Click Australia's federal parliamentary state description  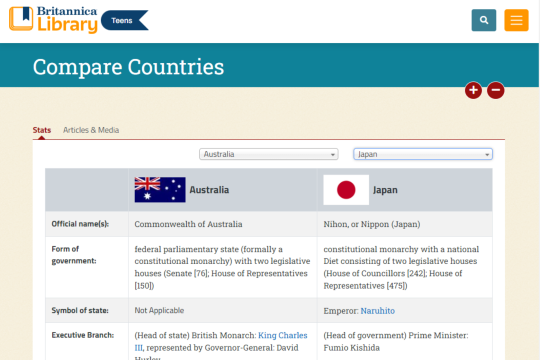222,267
